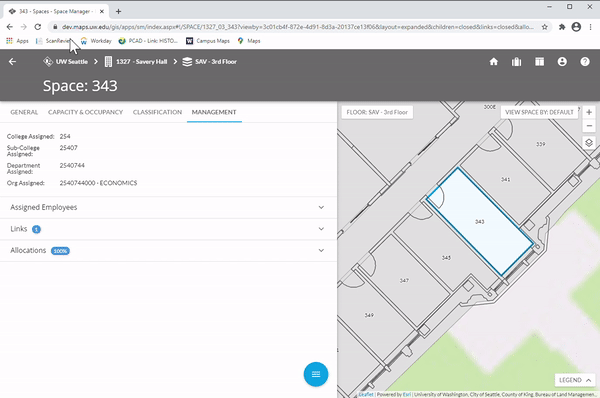Select room 339 on the map

(x=540, y=144)
